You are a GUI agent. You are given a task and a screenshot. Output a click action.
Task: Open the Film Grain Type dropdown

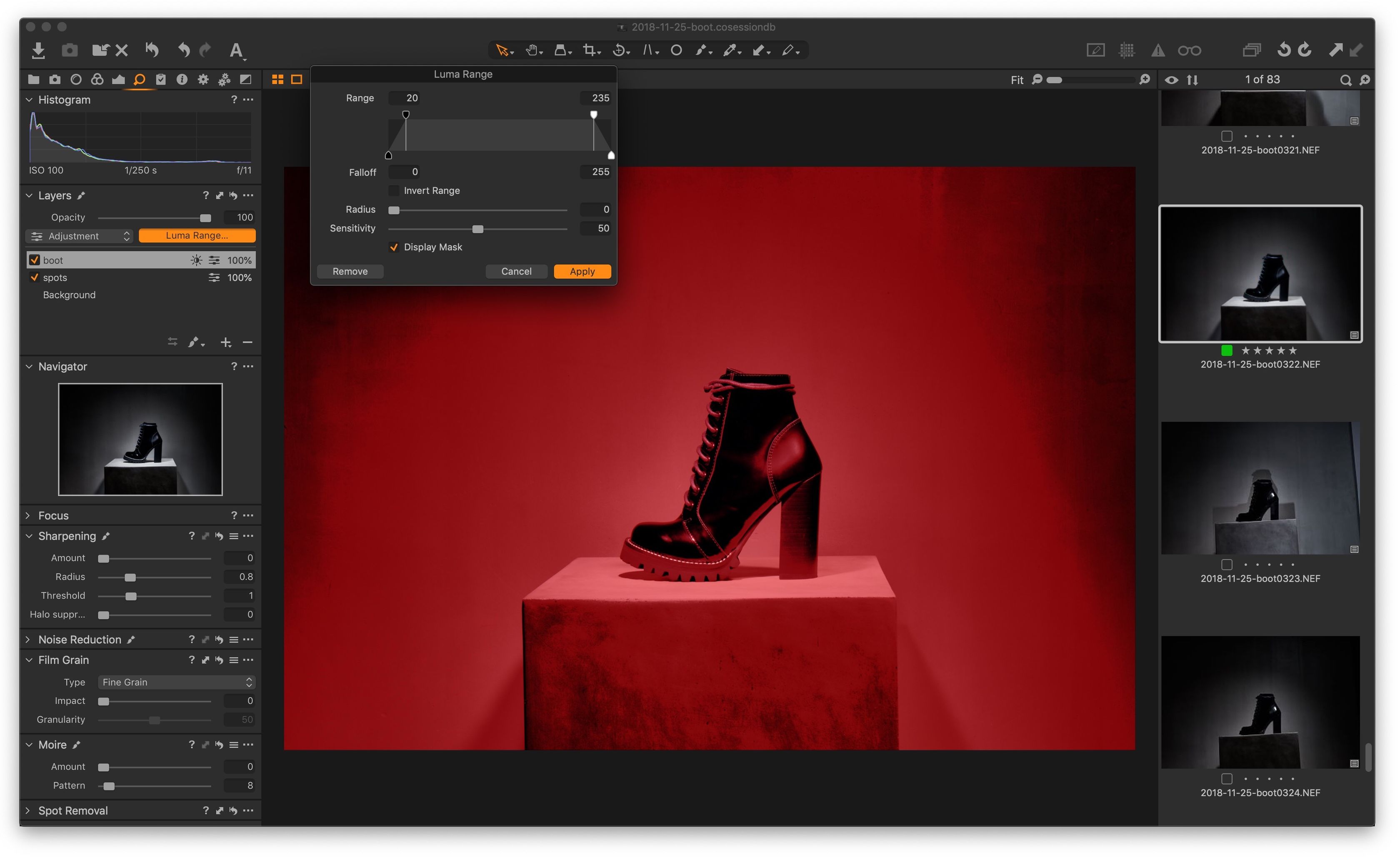point(175,682)
